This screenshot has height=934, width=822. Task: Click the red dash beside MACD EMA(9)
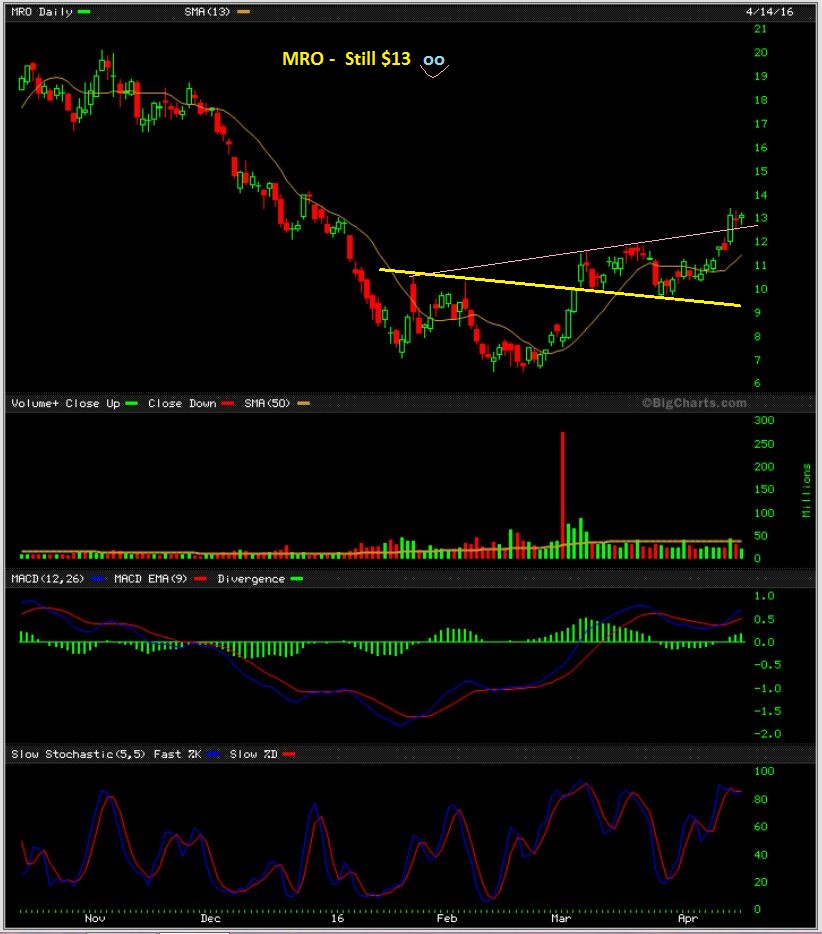coord(201,578)
